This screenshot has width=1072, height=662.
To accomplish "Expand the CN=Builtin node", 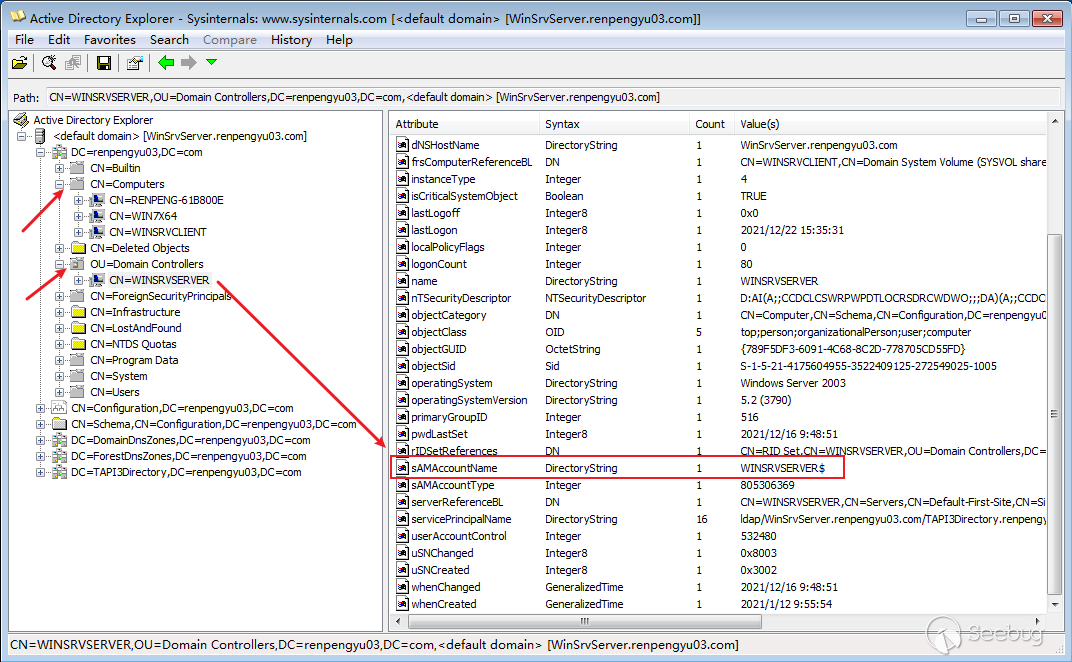I will click(x=59, y=168).
